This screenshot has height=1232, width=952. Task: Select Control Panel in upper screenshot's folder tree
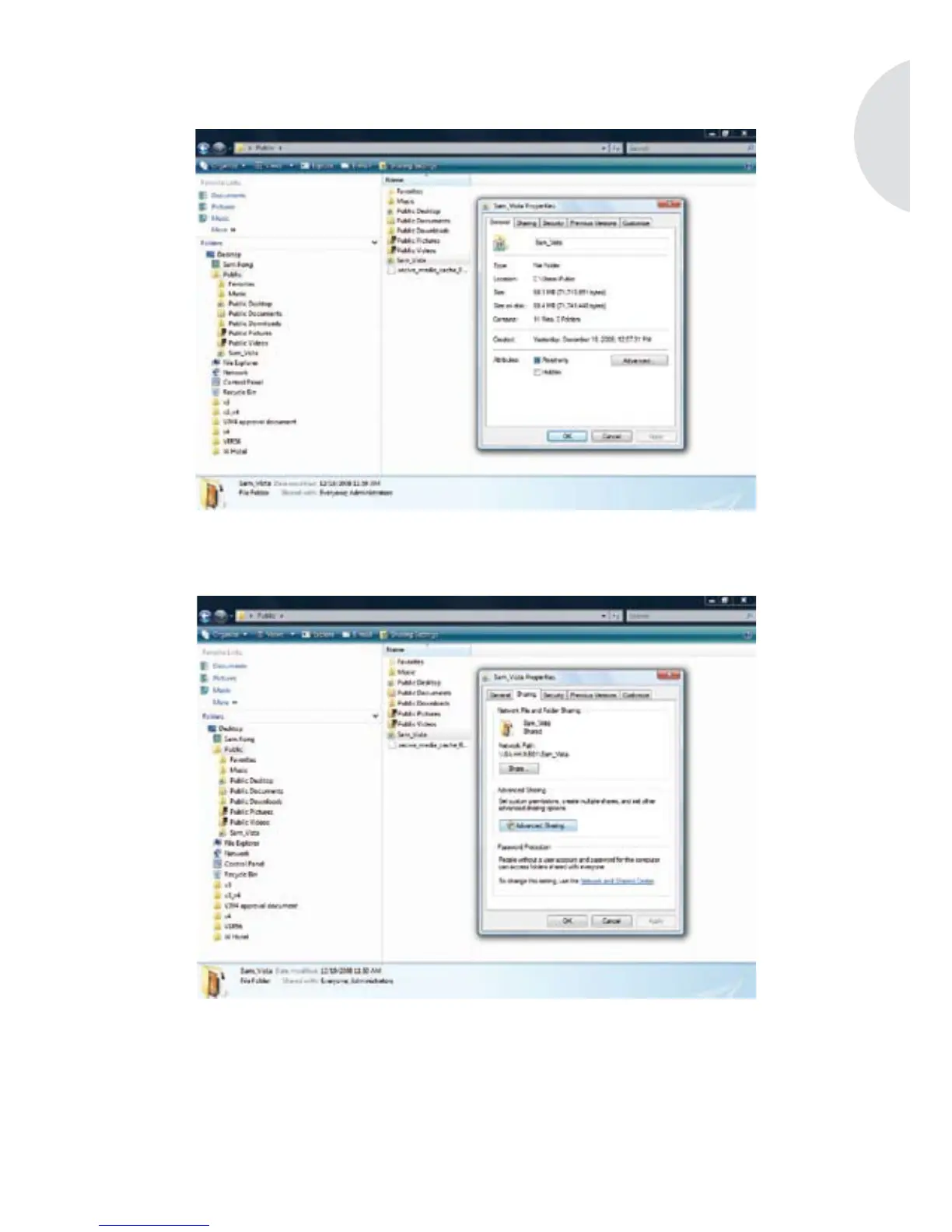coord(243,382)
